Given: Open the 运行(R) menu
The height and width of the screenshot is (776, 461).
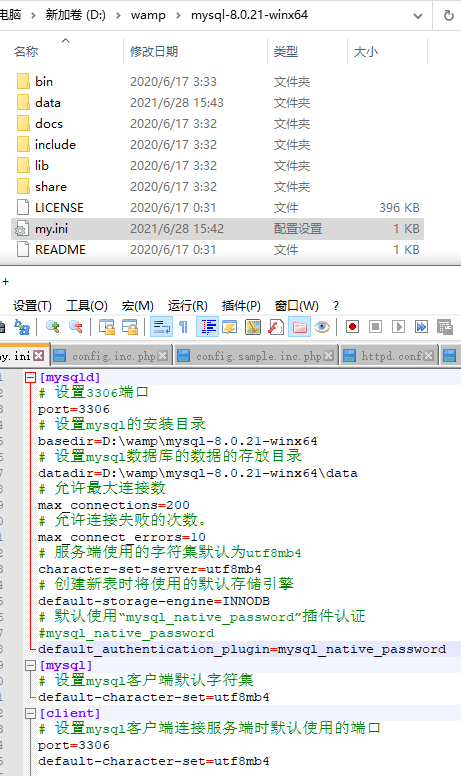Looking at the screenshot, I should pos(187,306).
